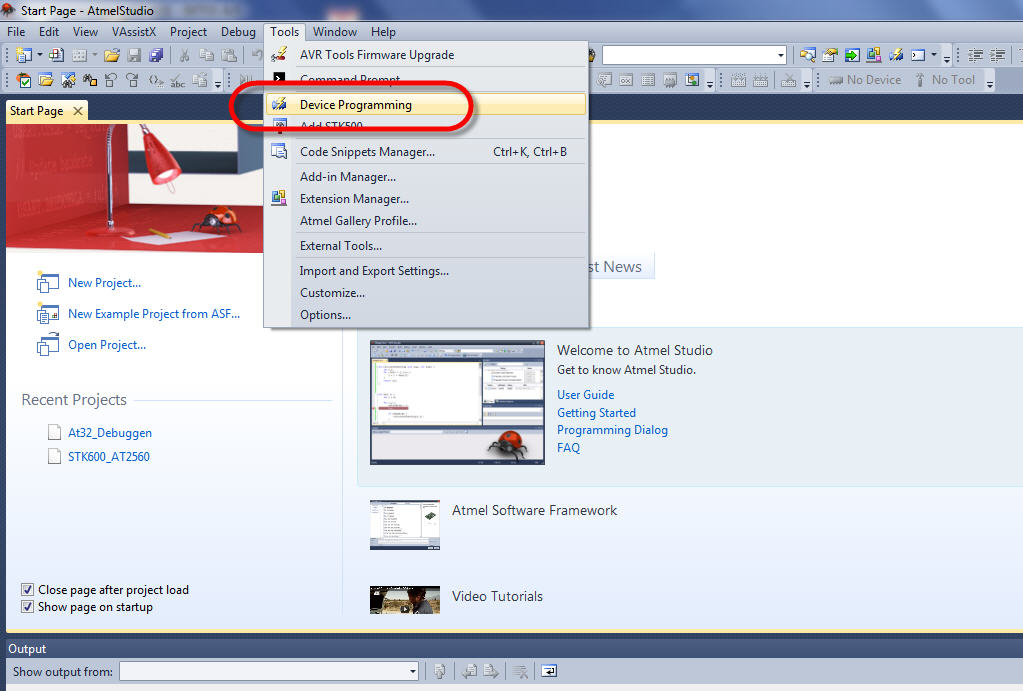Screen dimensions: 1023x691
Task: Click the Find in Files binoculars icon
Action: (x=90, y=80)
